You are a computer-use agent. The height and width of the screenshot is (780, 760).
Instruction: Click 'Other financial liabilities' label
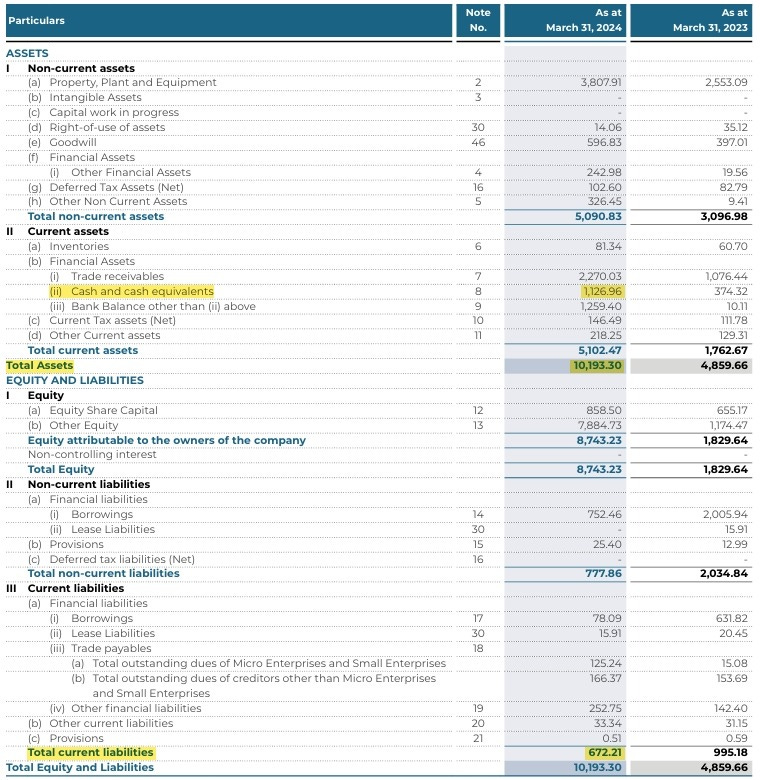pos(136,708)
